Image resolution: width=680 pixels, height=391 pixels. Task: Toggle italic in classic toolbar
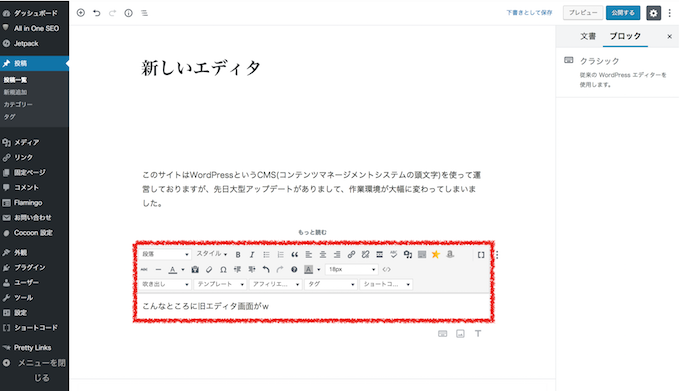coord(252,254)
